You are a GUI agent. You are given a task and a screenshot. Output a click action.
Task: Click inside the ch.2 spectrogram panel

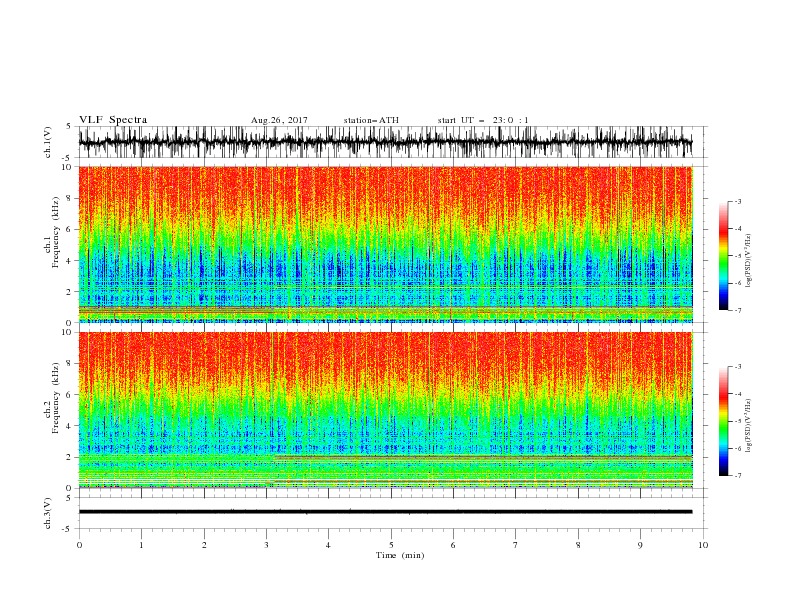[x=385, y=410]
